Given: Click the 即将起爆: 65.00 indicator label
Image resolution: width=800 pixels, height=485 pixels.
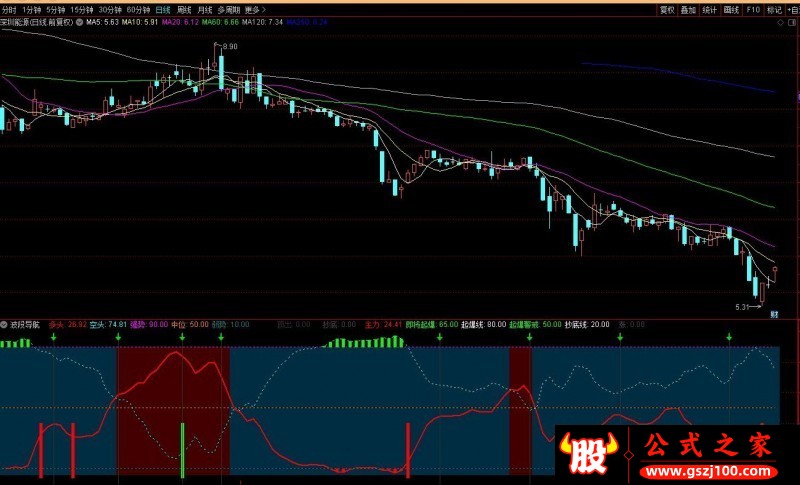Looking at the screenshot, I should 432,324.
